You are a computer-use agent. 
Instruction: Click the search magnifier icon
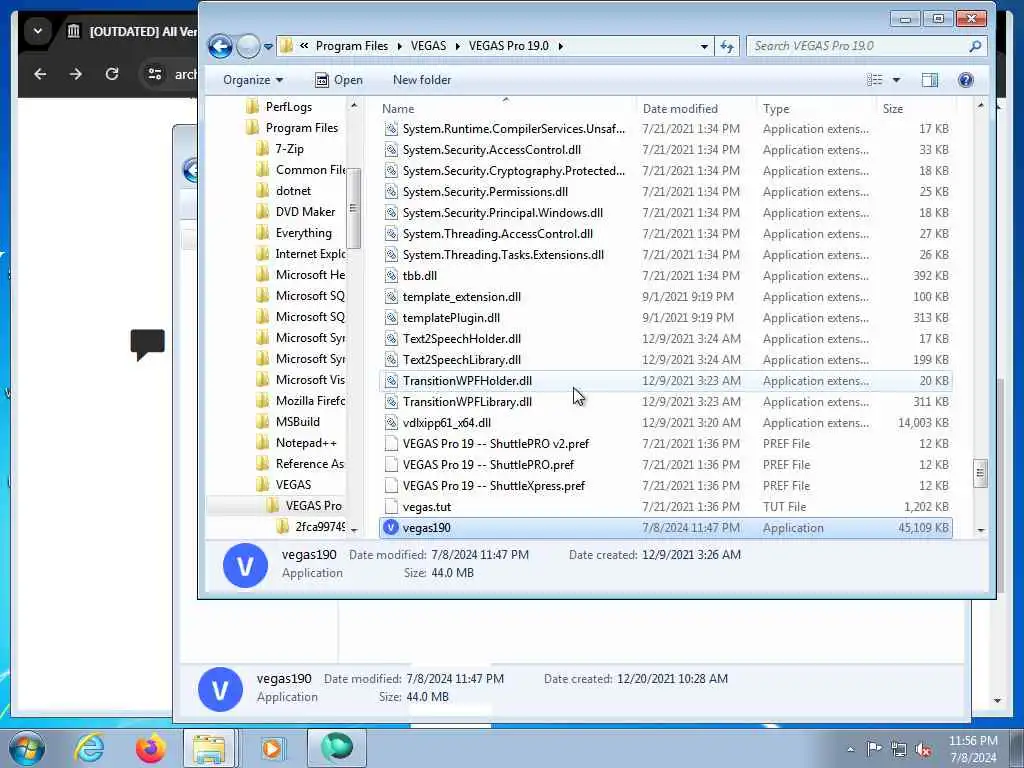(x=975, y=46)
